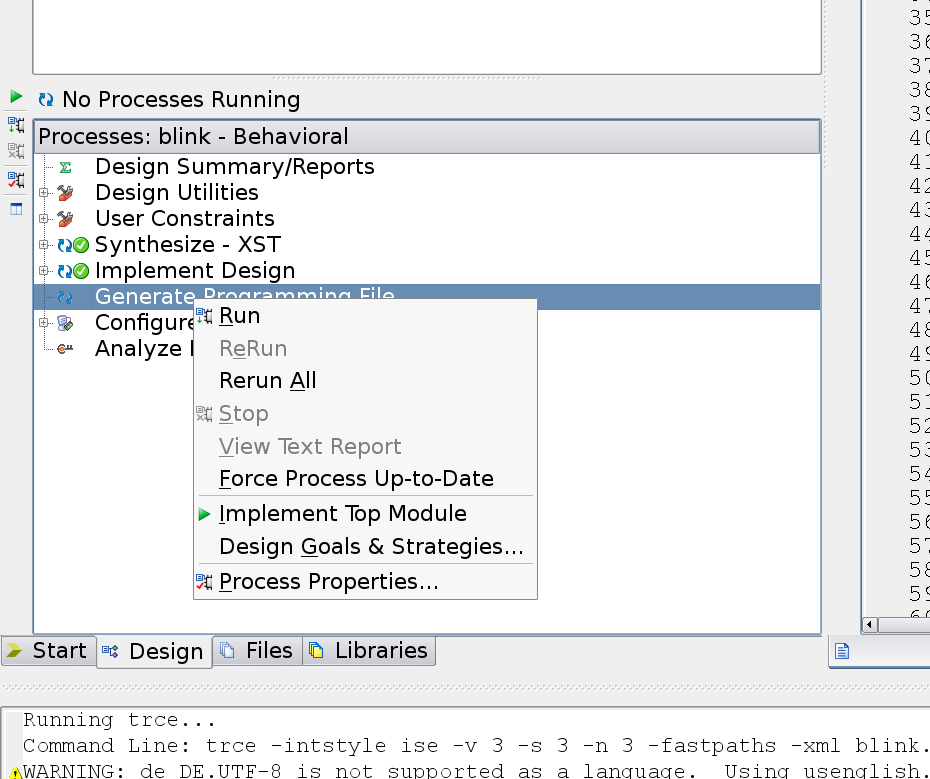Expand the Implement Design node

tap(43, 271)
